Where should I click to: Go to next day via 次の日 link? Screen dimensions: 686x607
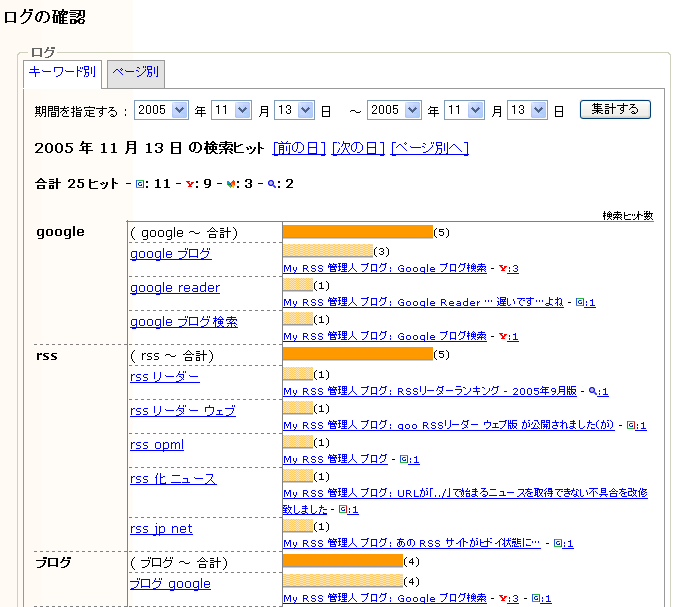[358, 148]
